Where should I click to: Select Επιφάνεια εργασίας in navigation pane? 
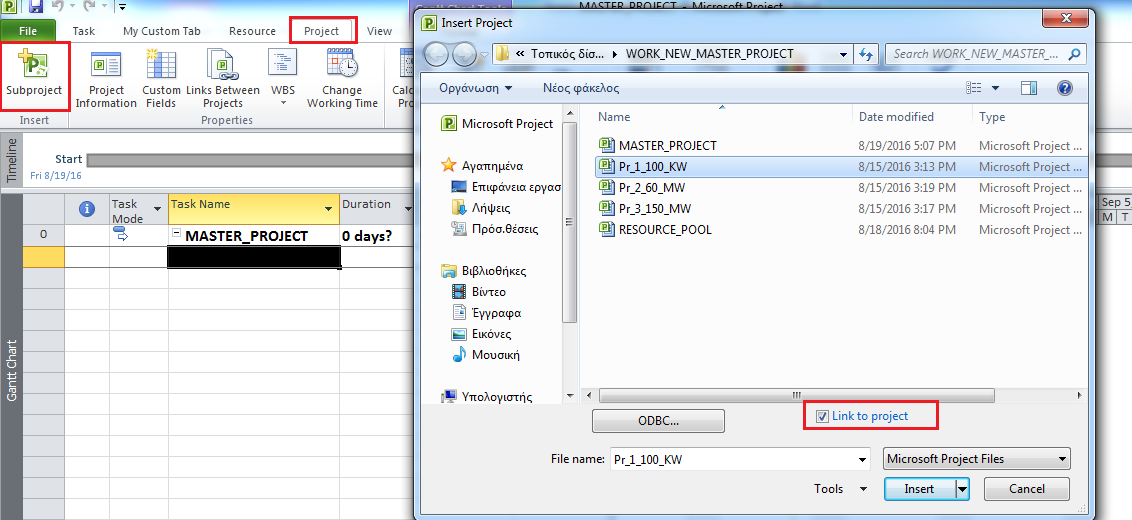pos(507,186)
